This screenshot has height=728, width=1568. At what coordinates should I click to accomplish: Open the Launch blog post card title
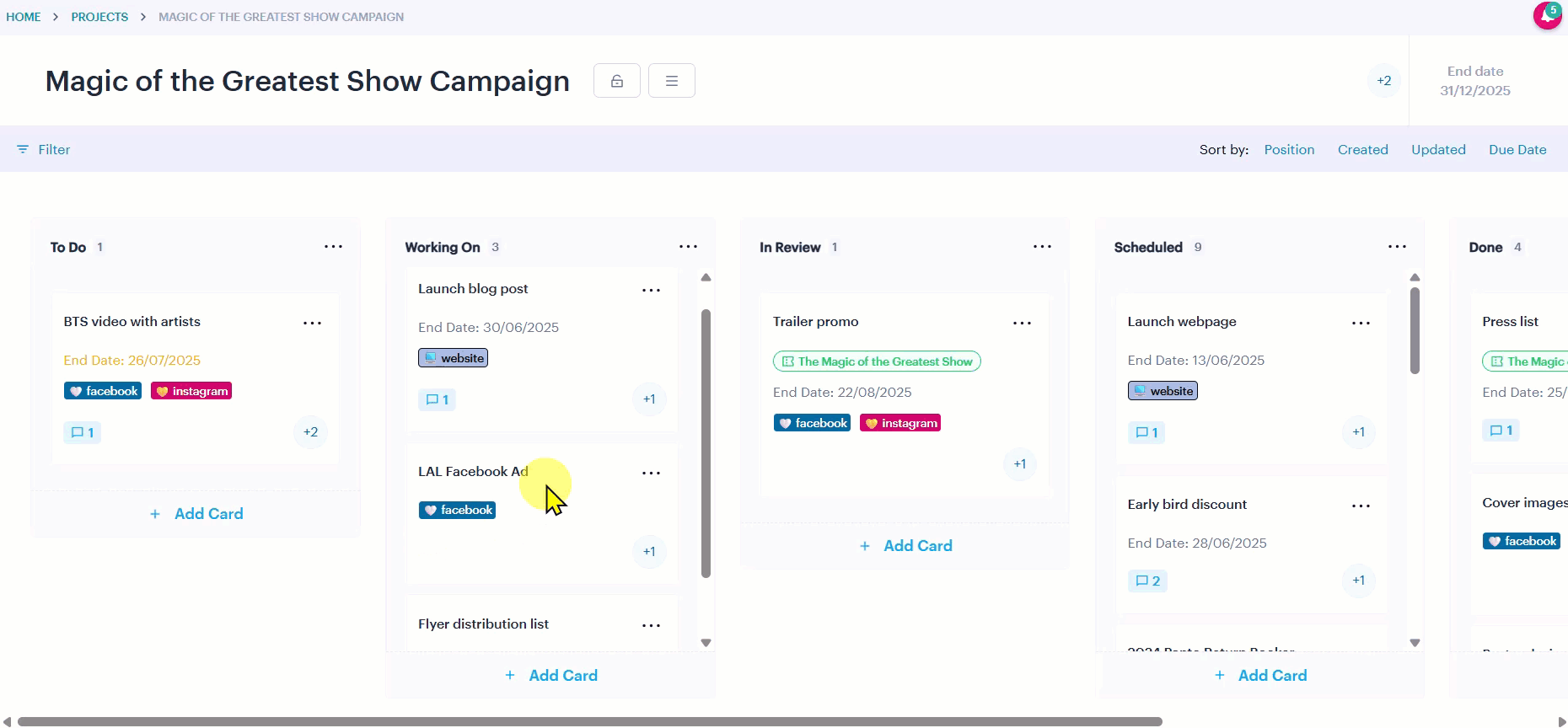tap(473, 289)
